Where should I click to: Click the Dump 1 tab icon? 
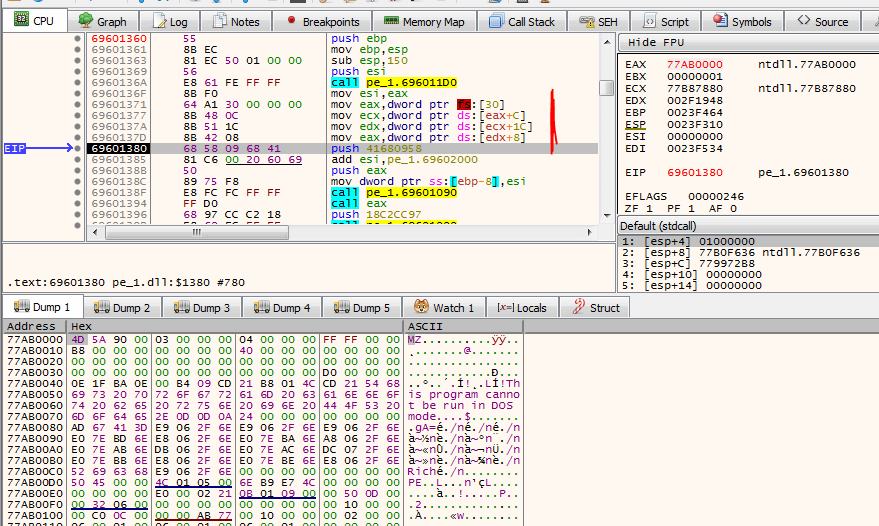click(22, 306)
